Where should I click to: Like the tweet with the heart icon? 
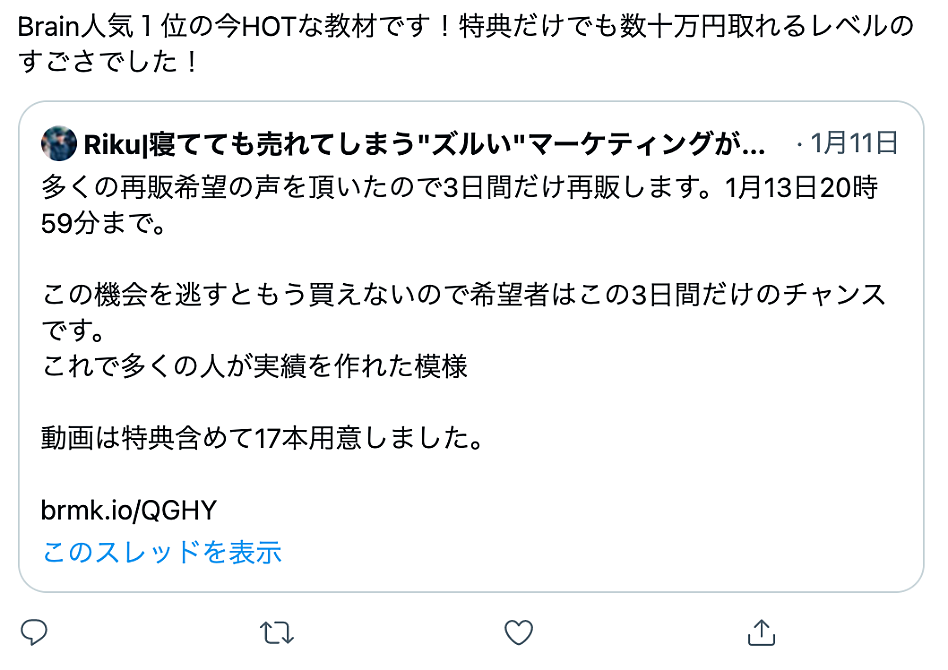519,633
